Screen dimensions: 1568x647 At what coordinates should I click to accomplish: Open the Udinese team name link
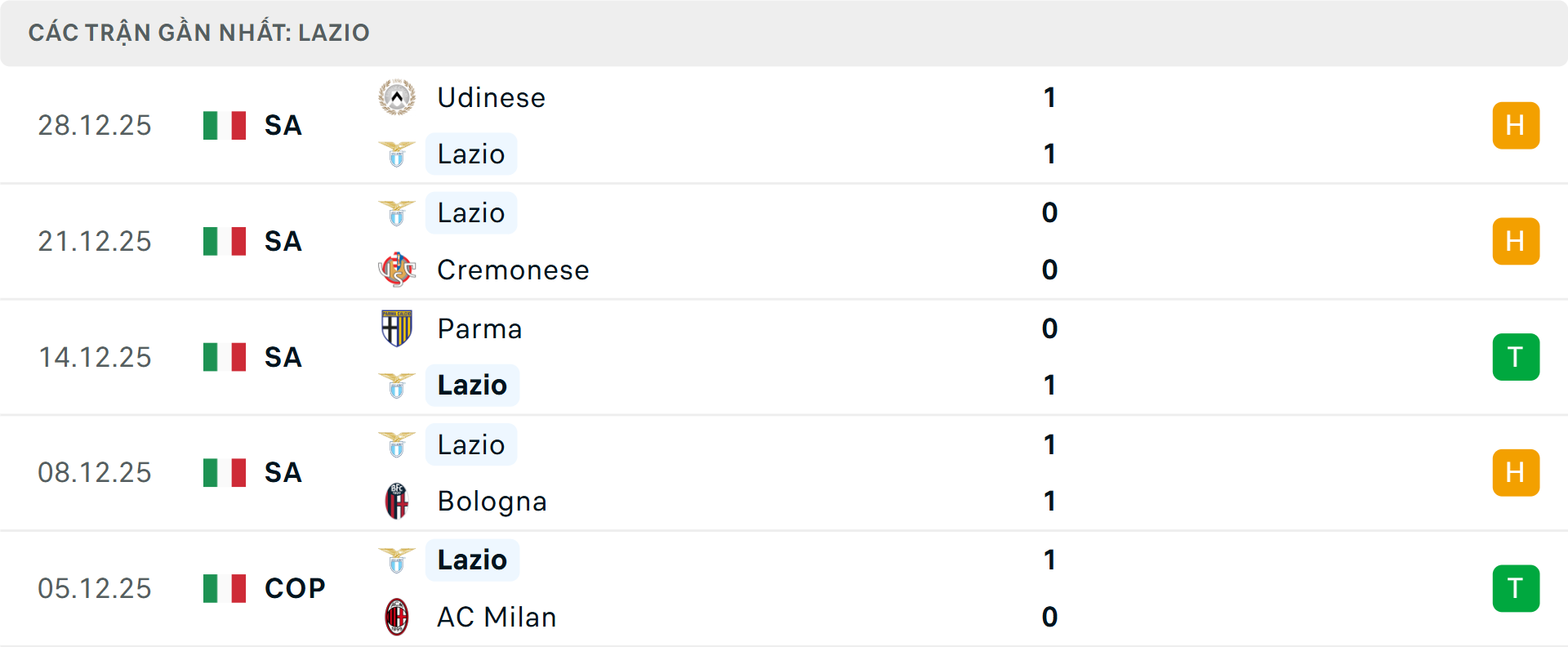coord(490,96)
